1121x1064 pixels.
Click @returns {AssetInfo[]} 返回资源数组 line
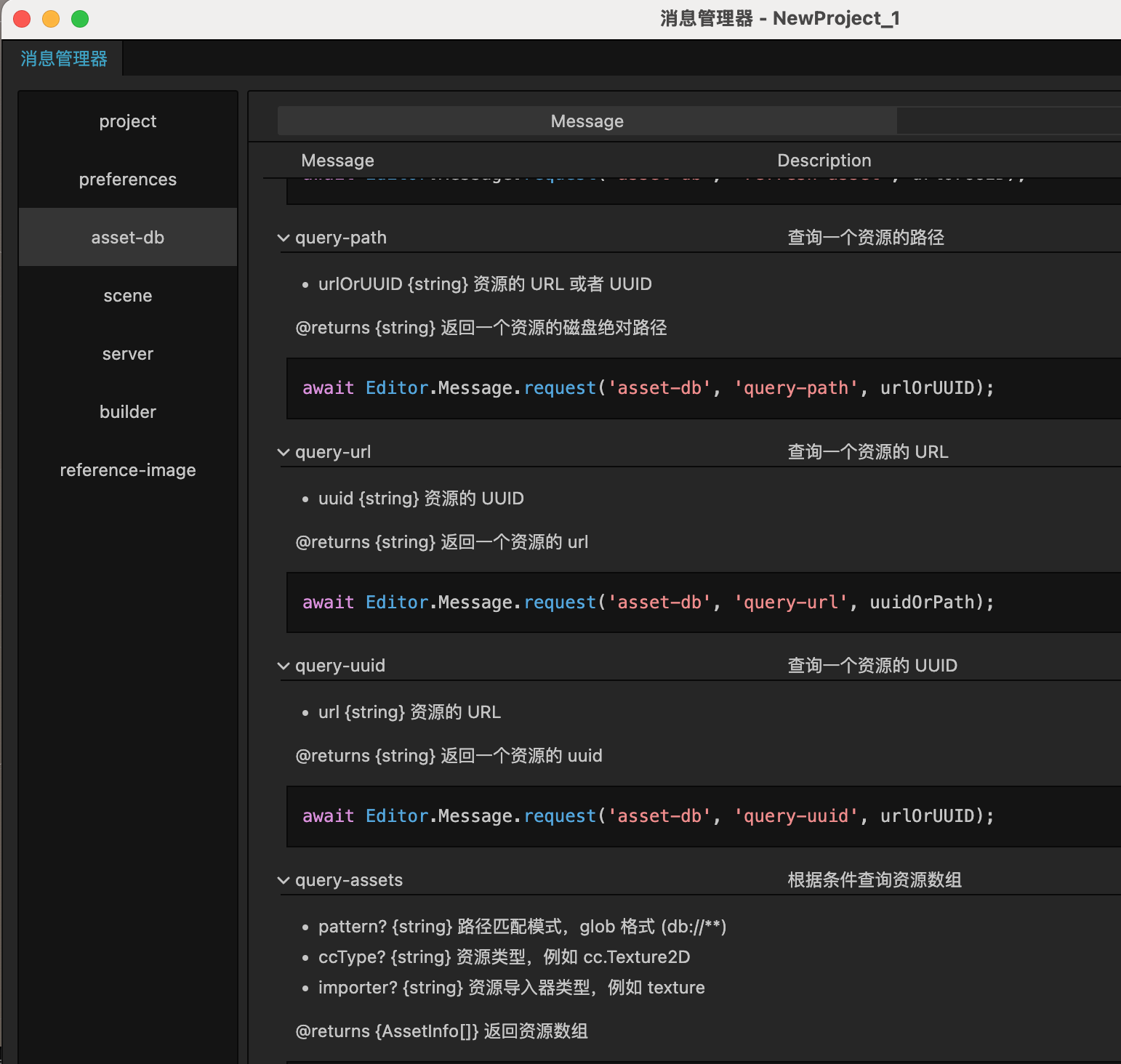[x=442, y=1031]
